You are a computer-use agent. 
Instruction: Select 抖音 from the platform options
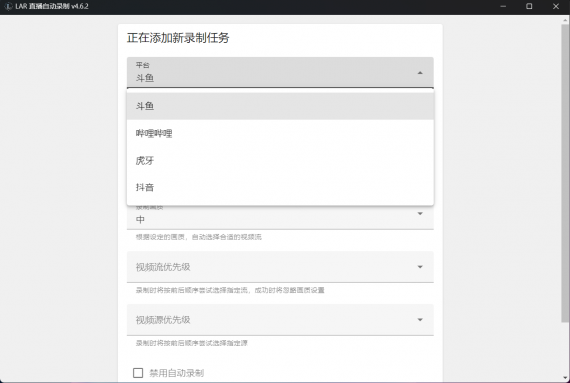[x=280, y=187]
